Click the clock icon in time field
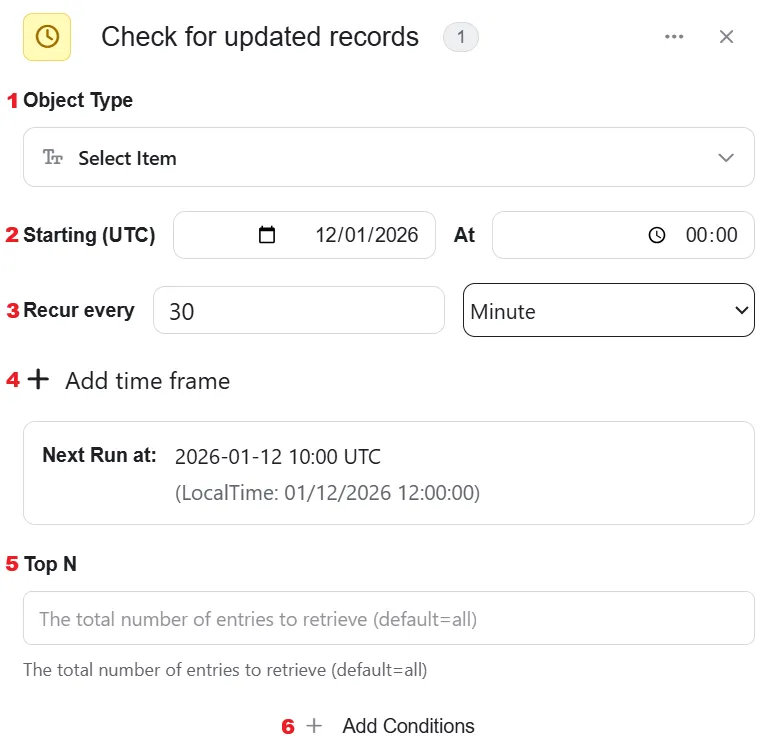778x751 pixels. tap(657, 235)
